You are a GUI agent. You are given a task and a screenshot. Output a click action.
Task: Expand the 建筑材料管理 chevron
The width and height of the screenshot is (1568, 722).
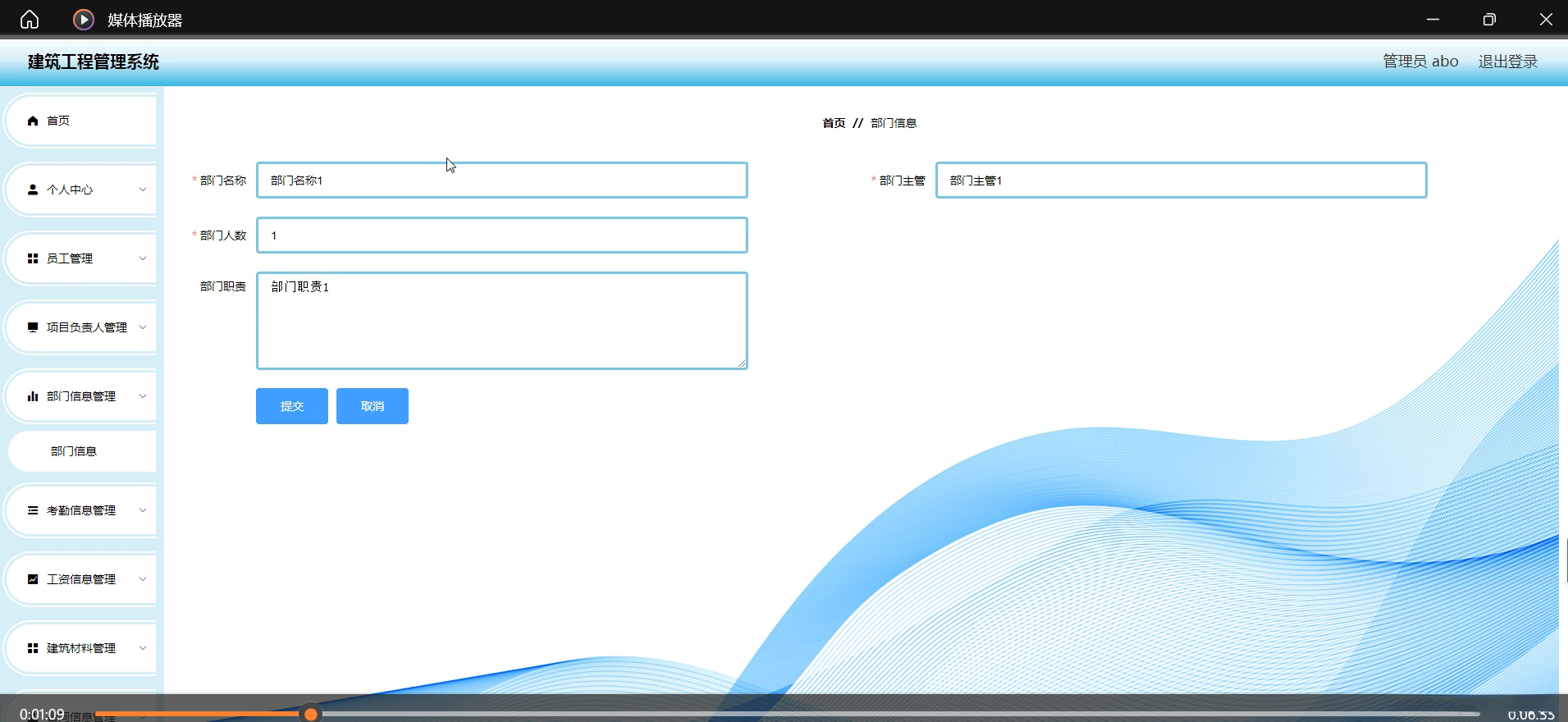(143, 648)
